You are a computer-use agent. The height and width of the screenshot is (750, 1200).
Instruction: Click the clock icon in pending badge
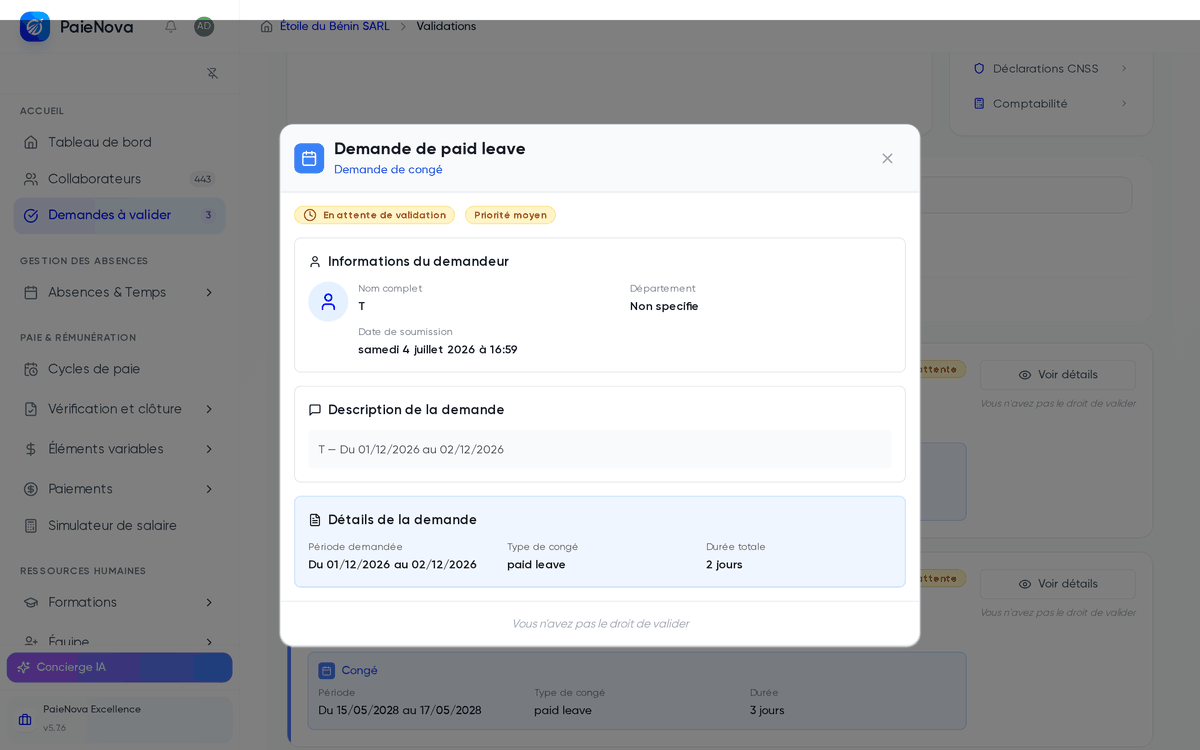310,215
